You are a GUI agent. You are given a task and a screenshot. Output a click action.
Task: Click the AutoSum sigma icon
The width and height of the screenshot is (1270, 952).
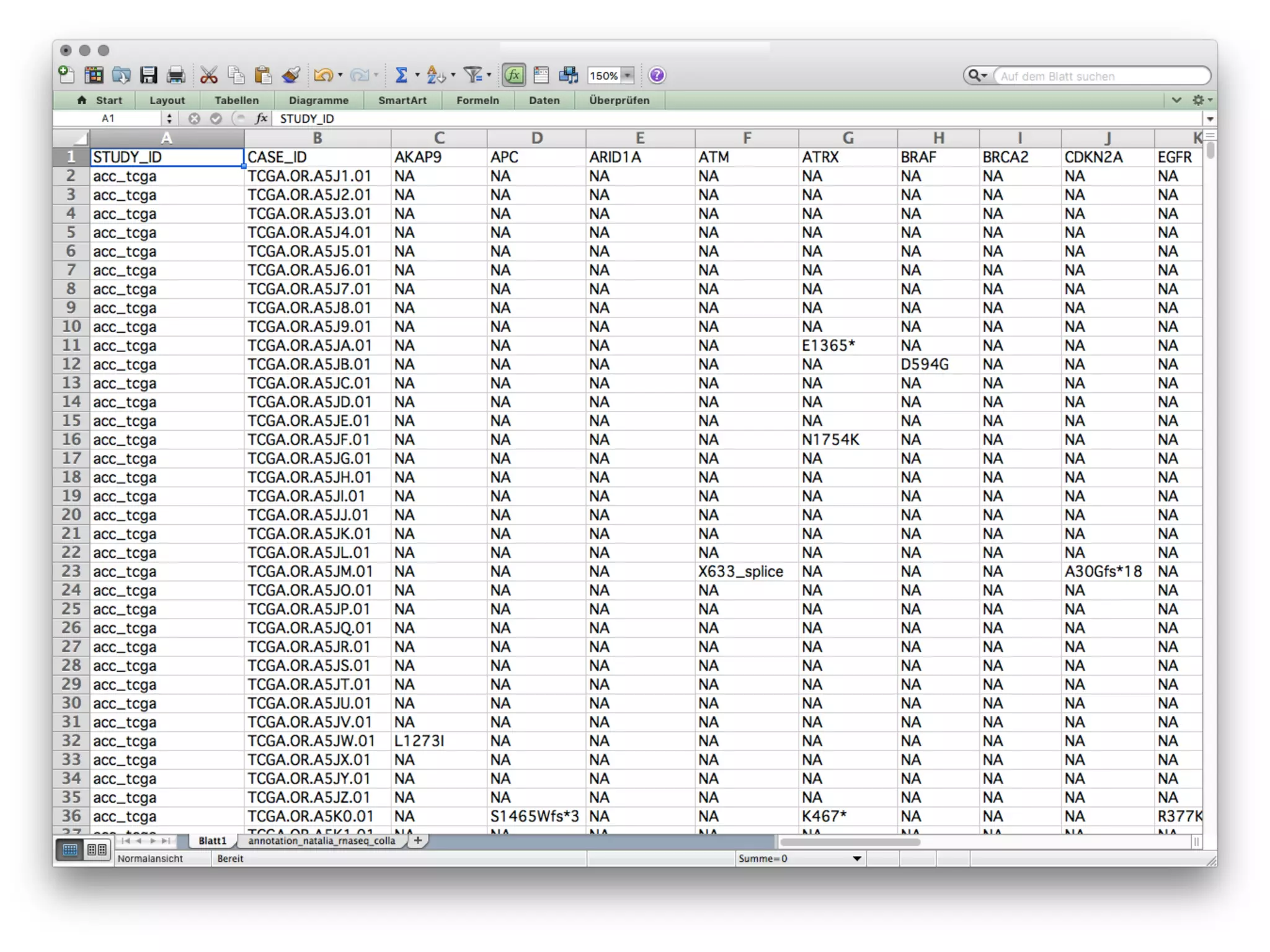pyautogui.click(x=401, y=76)
